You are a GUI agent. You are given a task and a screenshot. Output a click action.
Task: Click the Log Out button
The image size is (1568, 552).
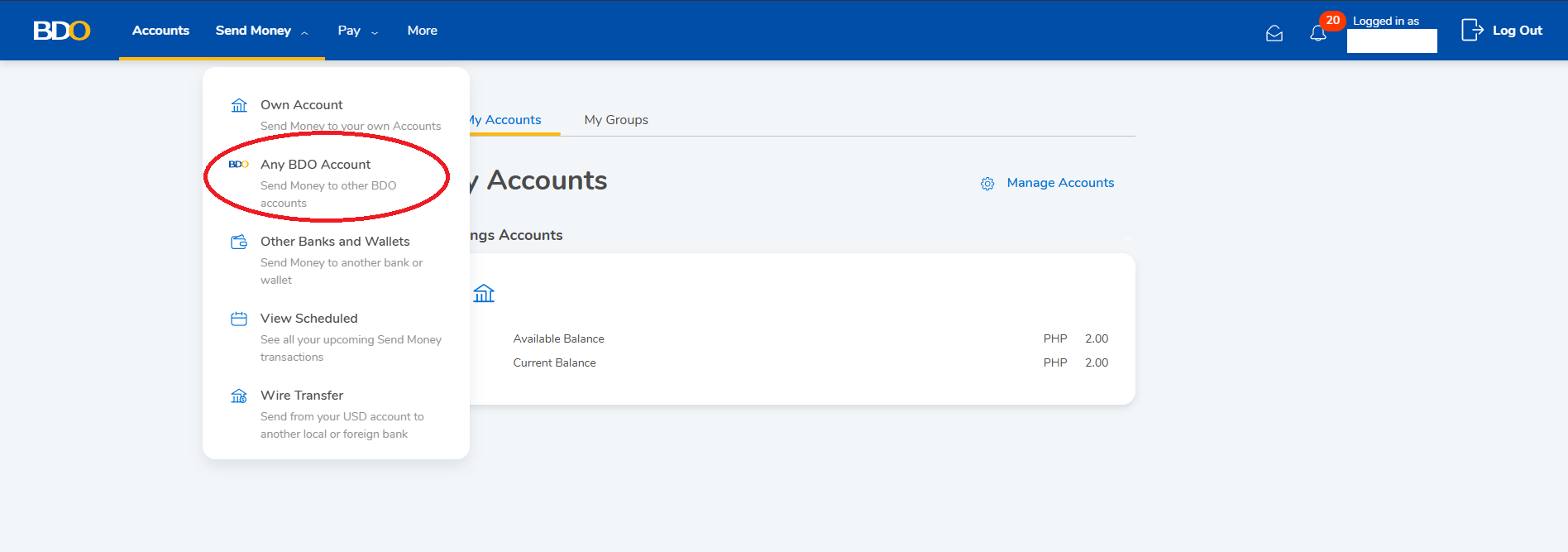click(1502, 31)
